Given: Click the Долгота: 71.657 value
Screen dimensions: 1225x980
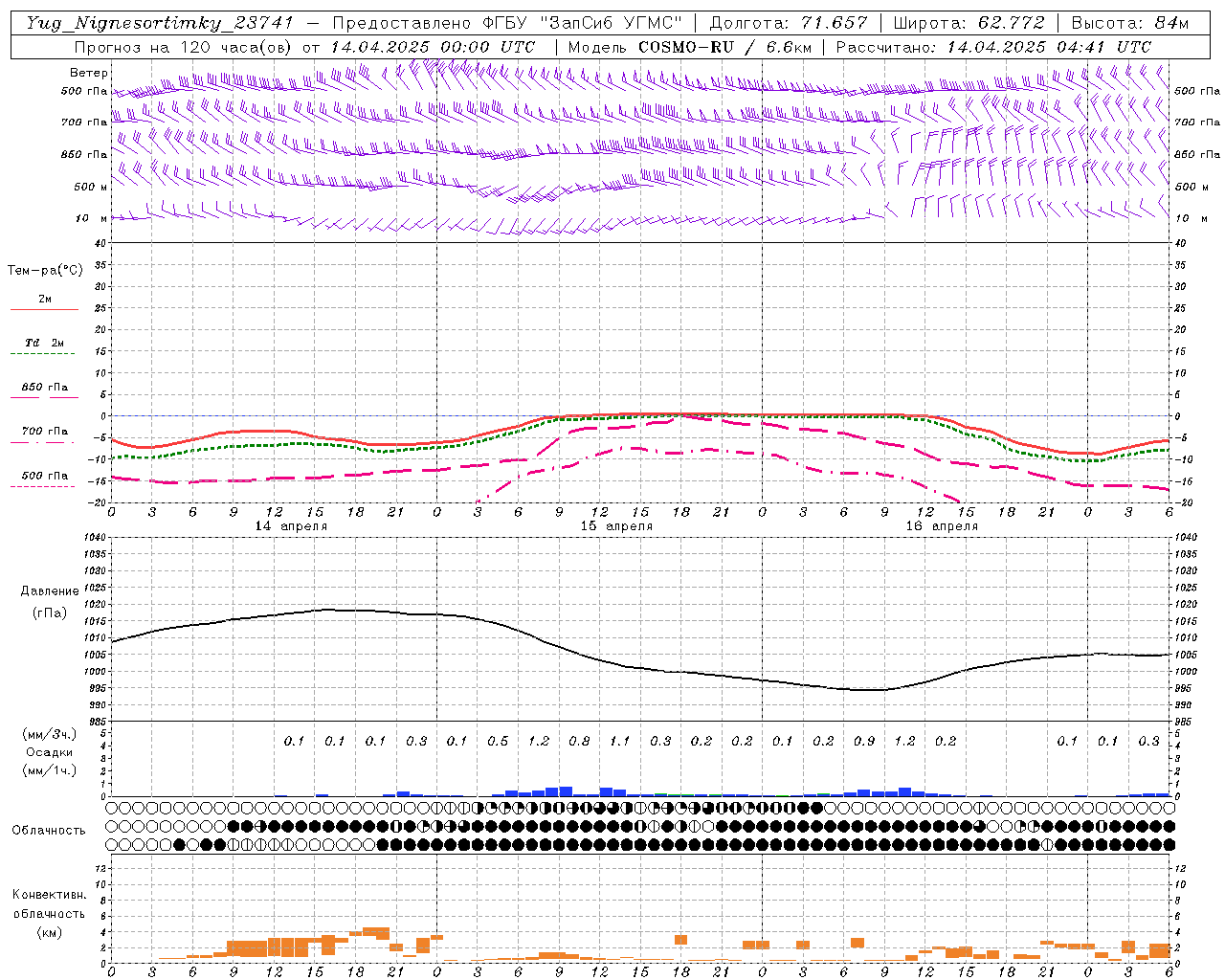Looking at the screenshot, I should (x=789, y=23).
